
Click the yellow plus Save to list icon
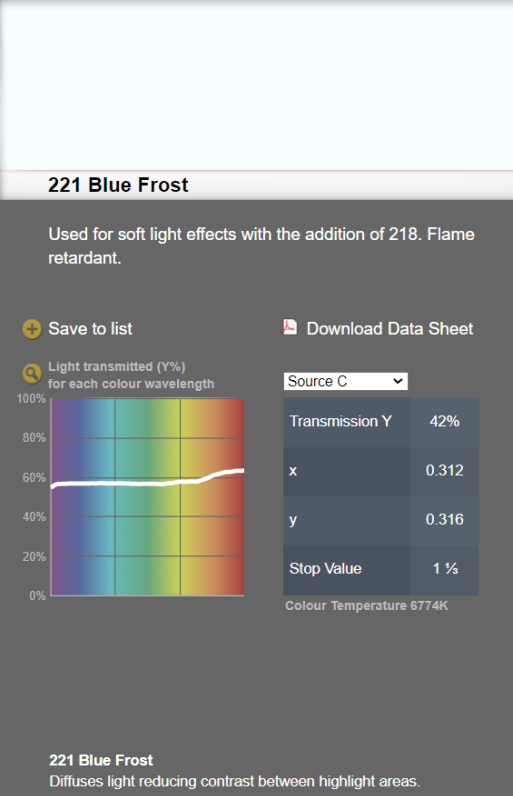[x=31, y=329]
